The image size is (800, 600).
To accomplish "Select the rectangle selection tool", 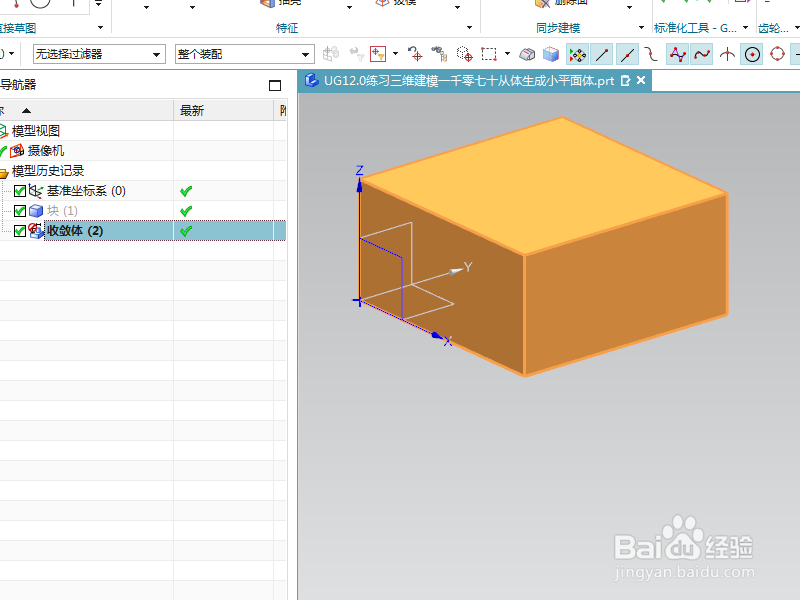I will [x=489, y=54].
